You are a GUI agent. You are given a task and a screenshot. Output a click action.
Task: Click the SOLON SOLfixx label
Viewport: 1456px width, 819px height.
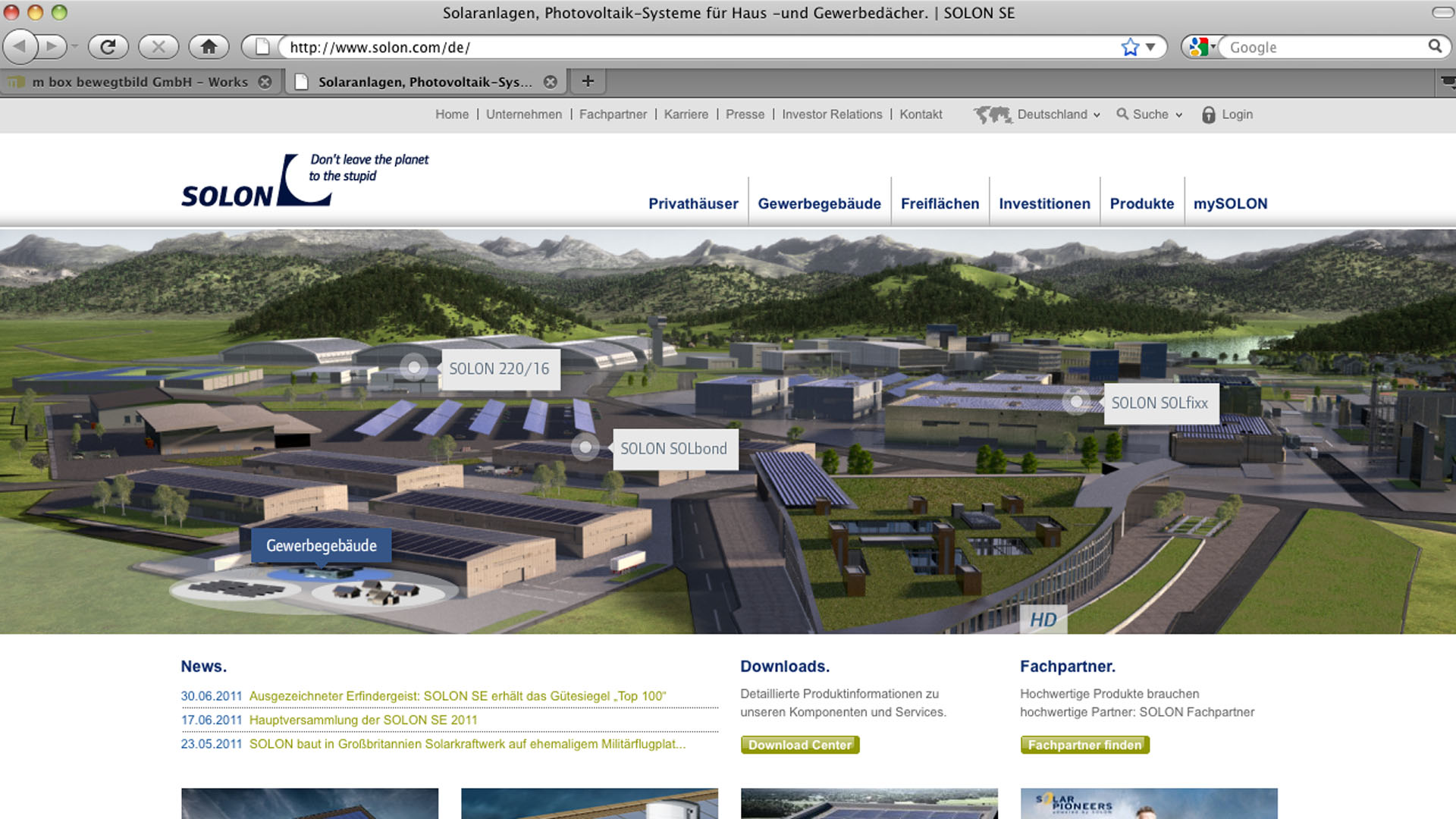(1160, 403)
